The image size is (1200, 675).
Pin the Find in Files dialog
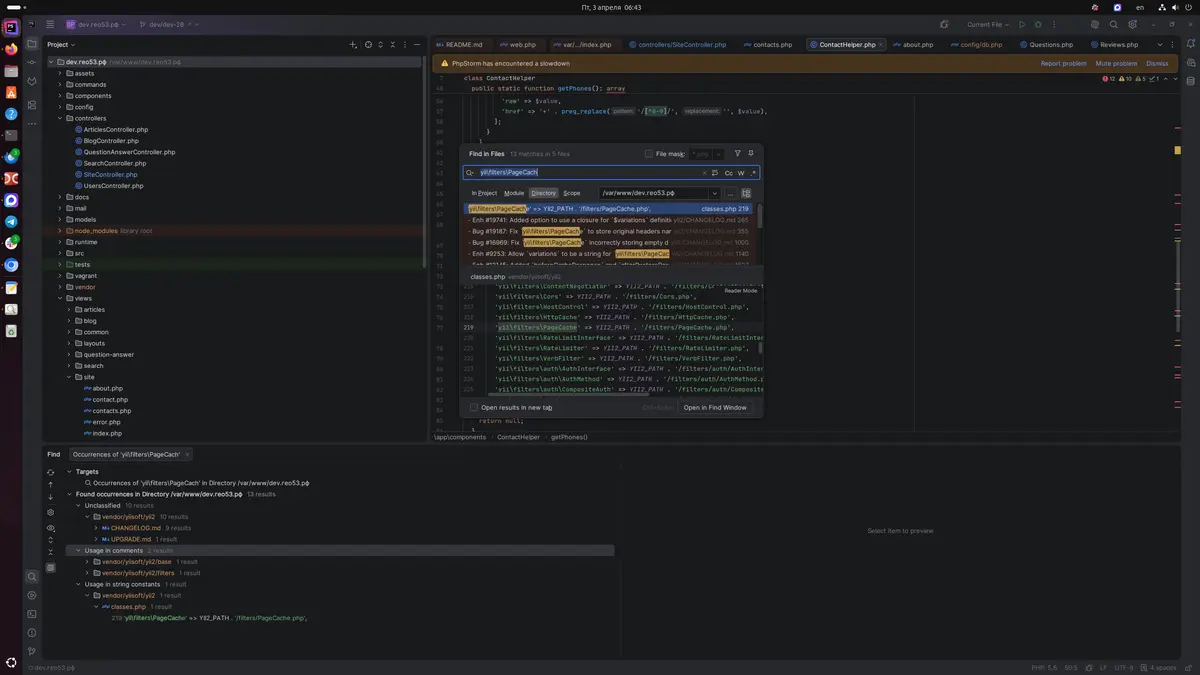(751, 154)
